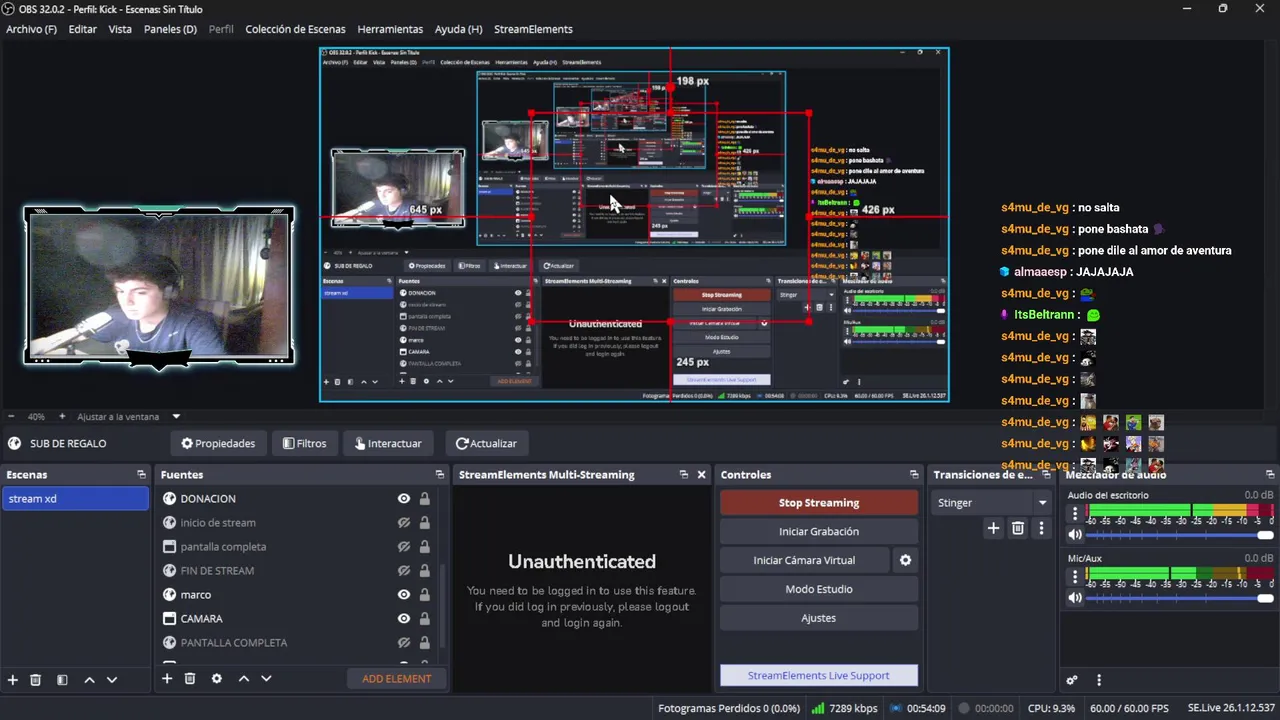This screenshot has height=720, width=1280.
Task: Click StreamElements Live Support
Action: [x=819, y=675]
